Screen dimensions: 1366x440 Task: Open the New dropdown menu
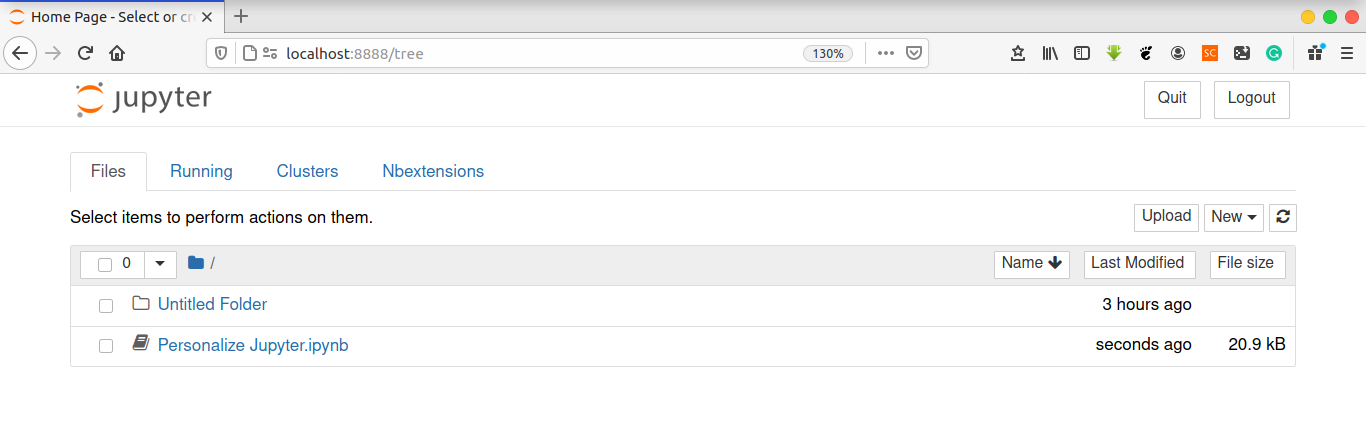(x=1233, y=217)
